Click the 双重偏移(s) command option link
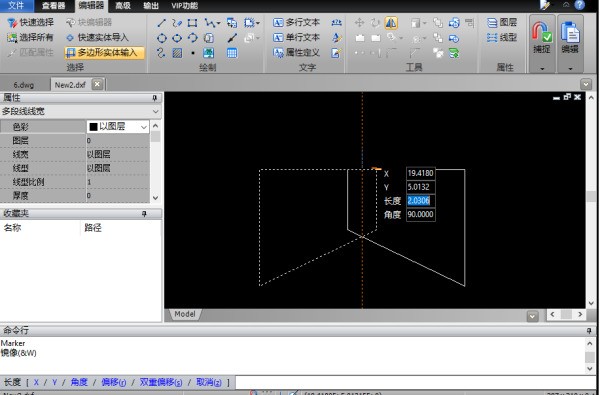Screen dimensions: 600x395 tap(161, 382)
